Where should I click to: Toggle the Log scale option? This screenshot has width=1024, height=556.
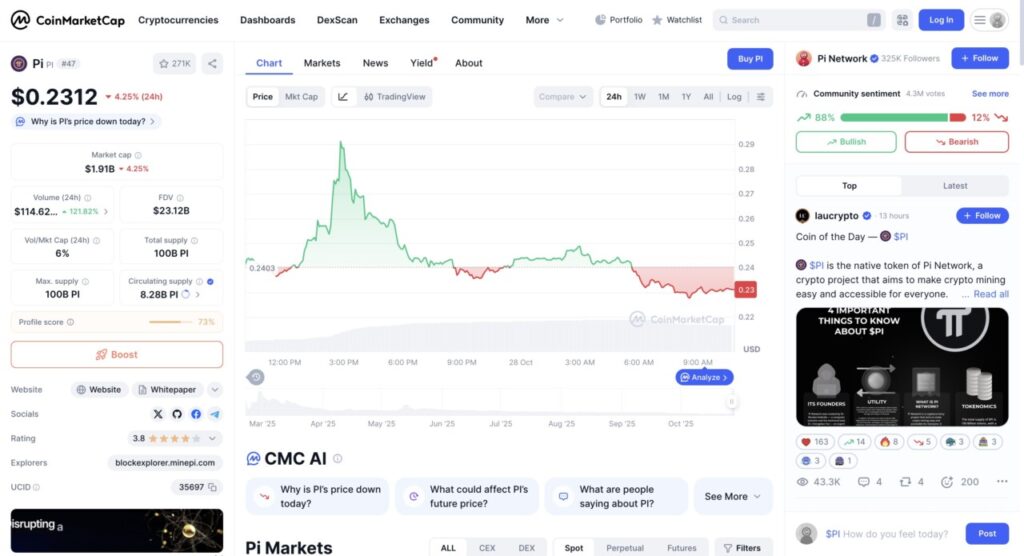(x=734, y=97)
